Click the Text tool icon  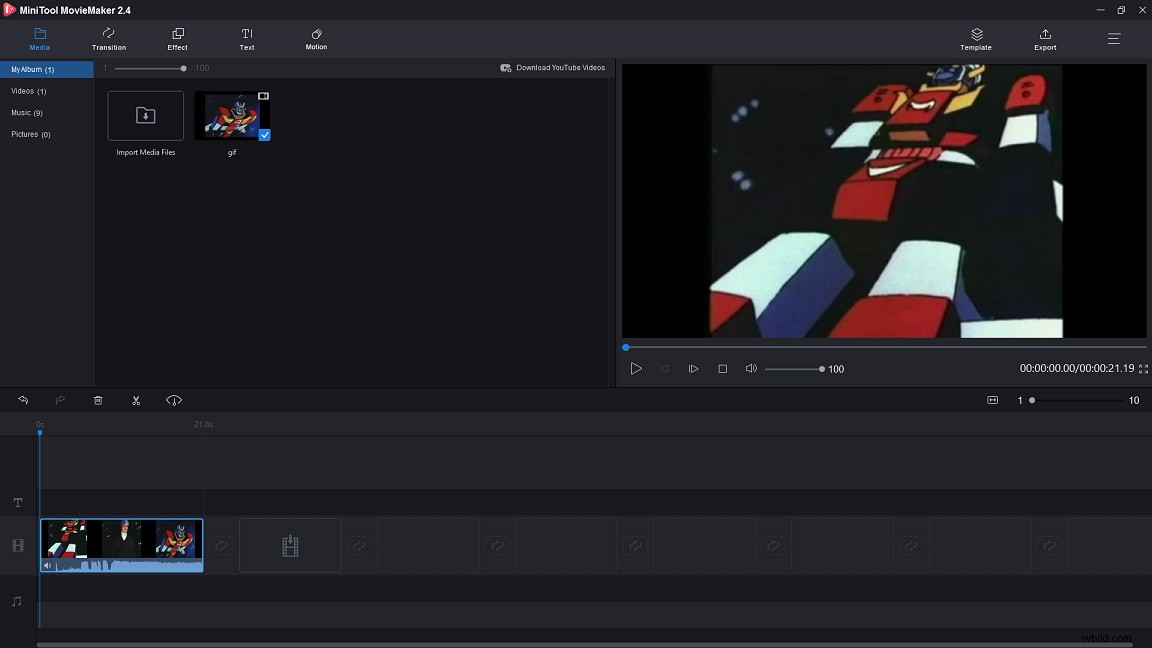[246, 39]
